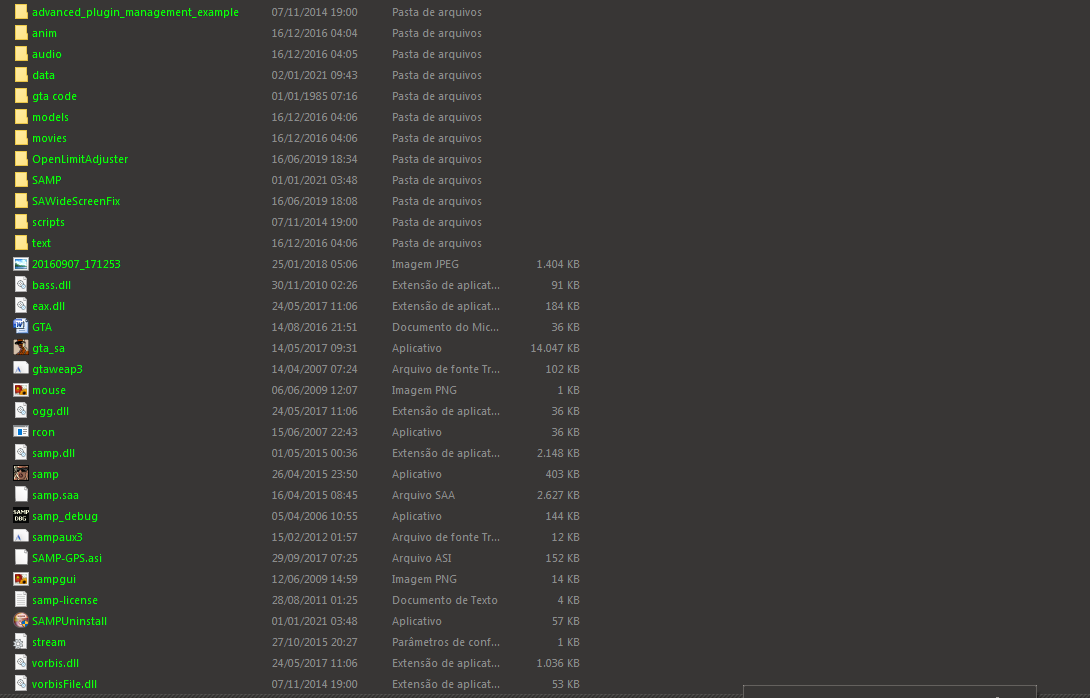Select the audio folder icon
Viewport: 1090px width, 698px height.
pyautogui.click(x=21, y=54)
